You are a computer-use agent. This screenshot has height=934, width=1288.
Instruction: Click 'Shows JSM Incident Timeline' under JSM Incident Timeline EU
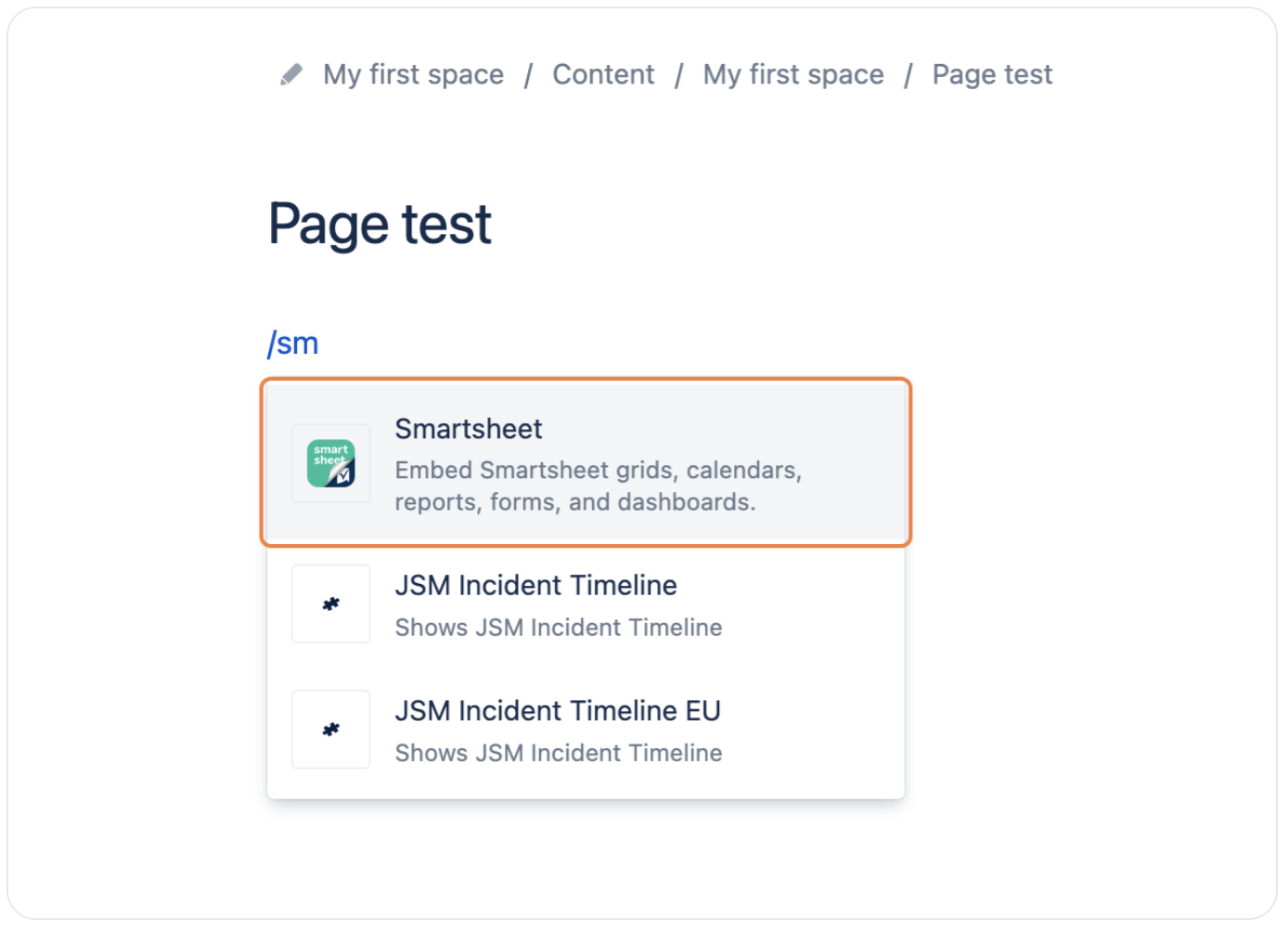point(559,753)
